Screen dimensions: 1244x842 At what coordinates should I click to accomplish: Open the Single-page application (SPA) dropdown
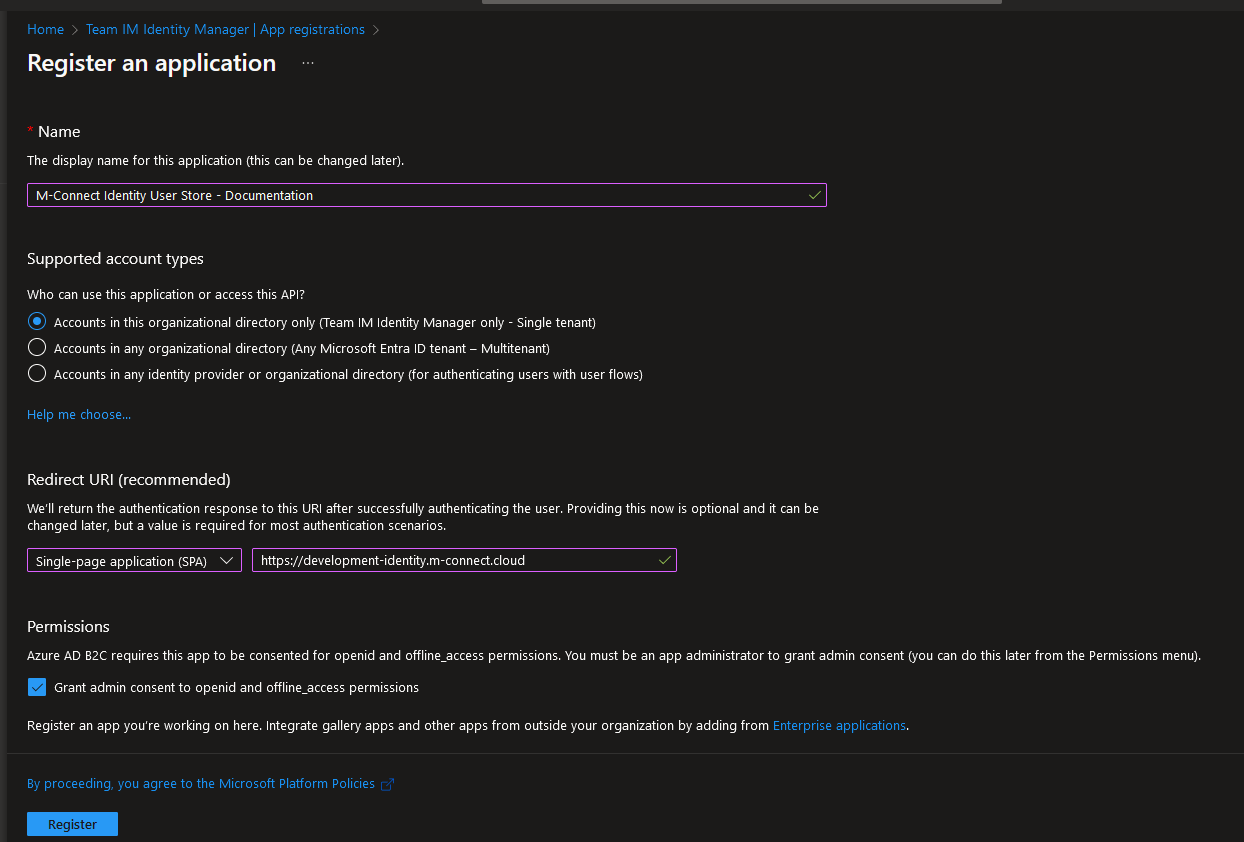(134, 560)
